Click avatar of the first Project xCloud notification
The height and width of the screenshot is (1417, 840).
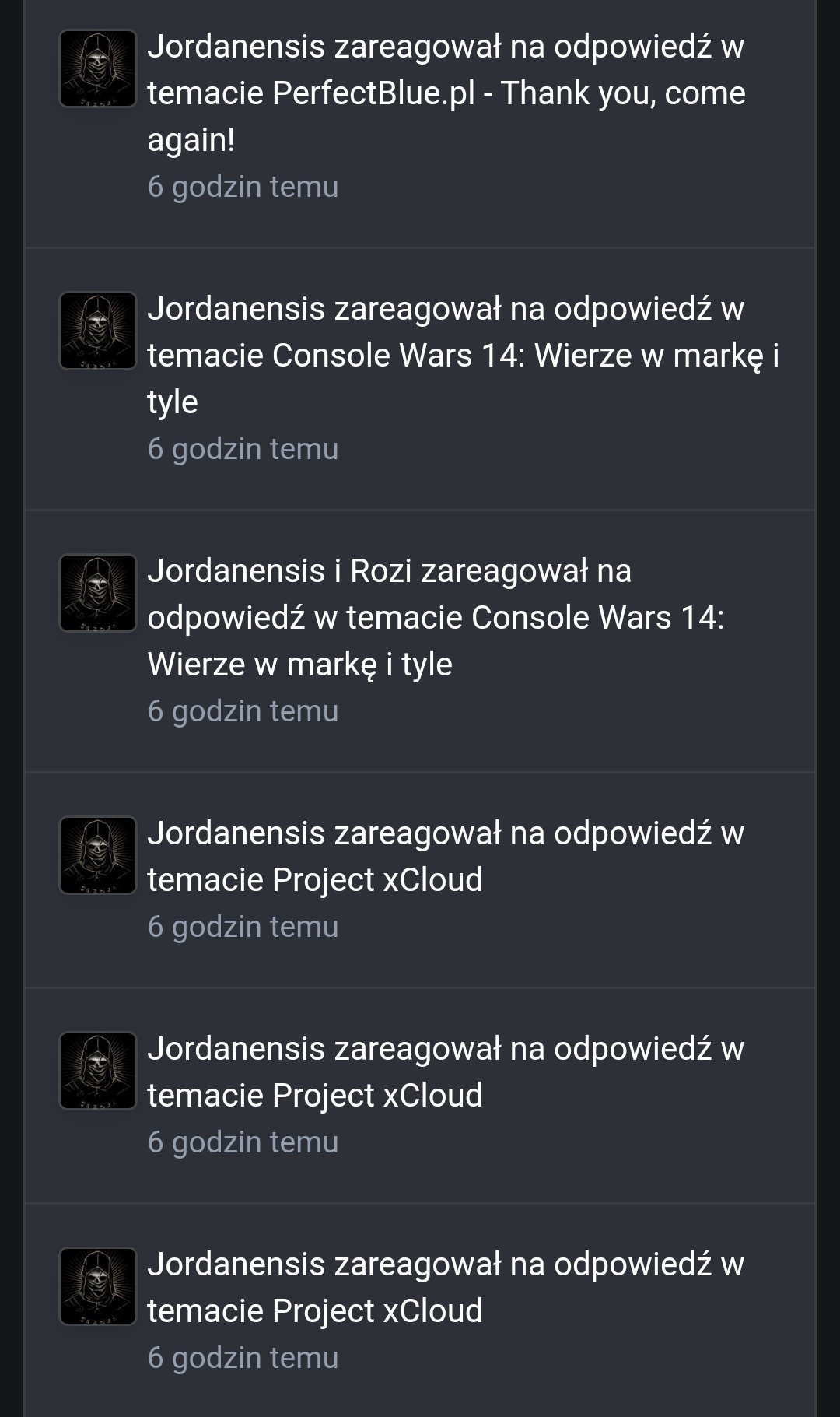98,855
